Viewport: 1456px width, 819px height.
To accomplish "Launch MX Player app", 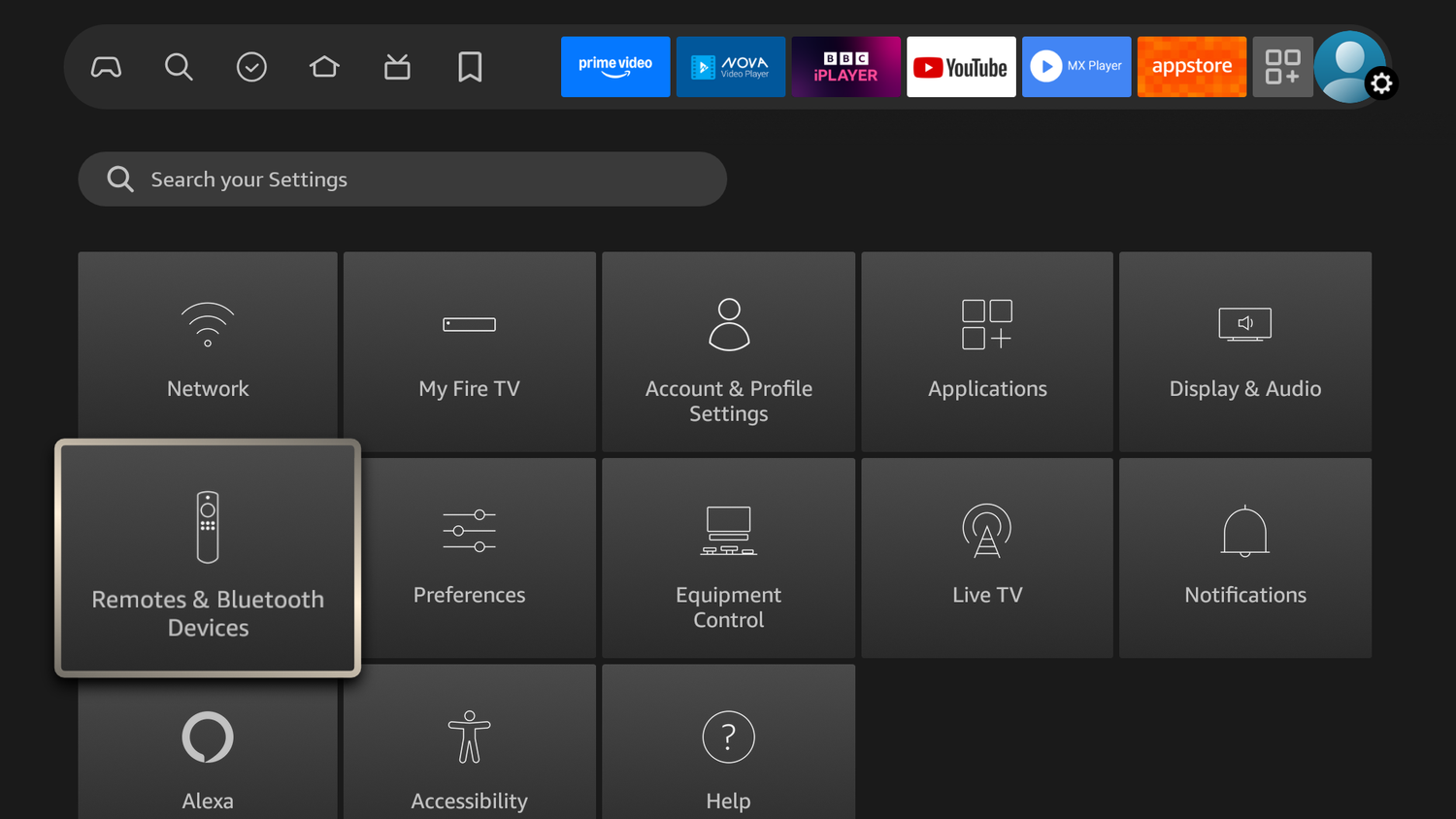I will (1076, 67).
